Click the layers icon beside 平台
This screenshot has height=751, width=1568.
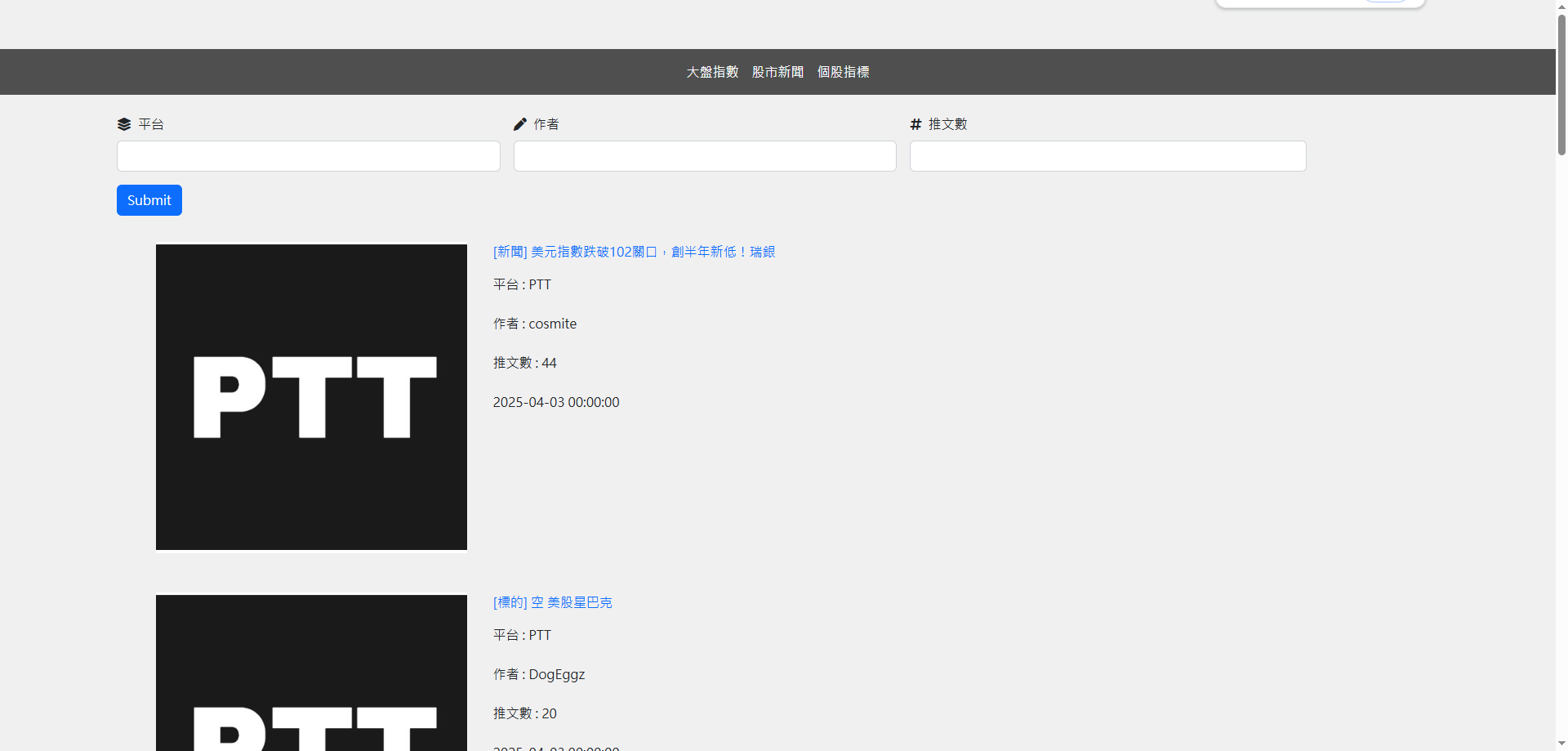point(124,124)
